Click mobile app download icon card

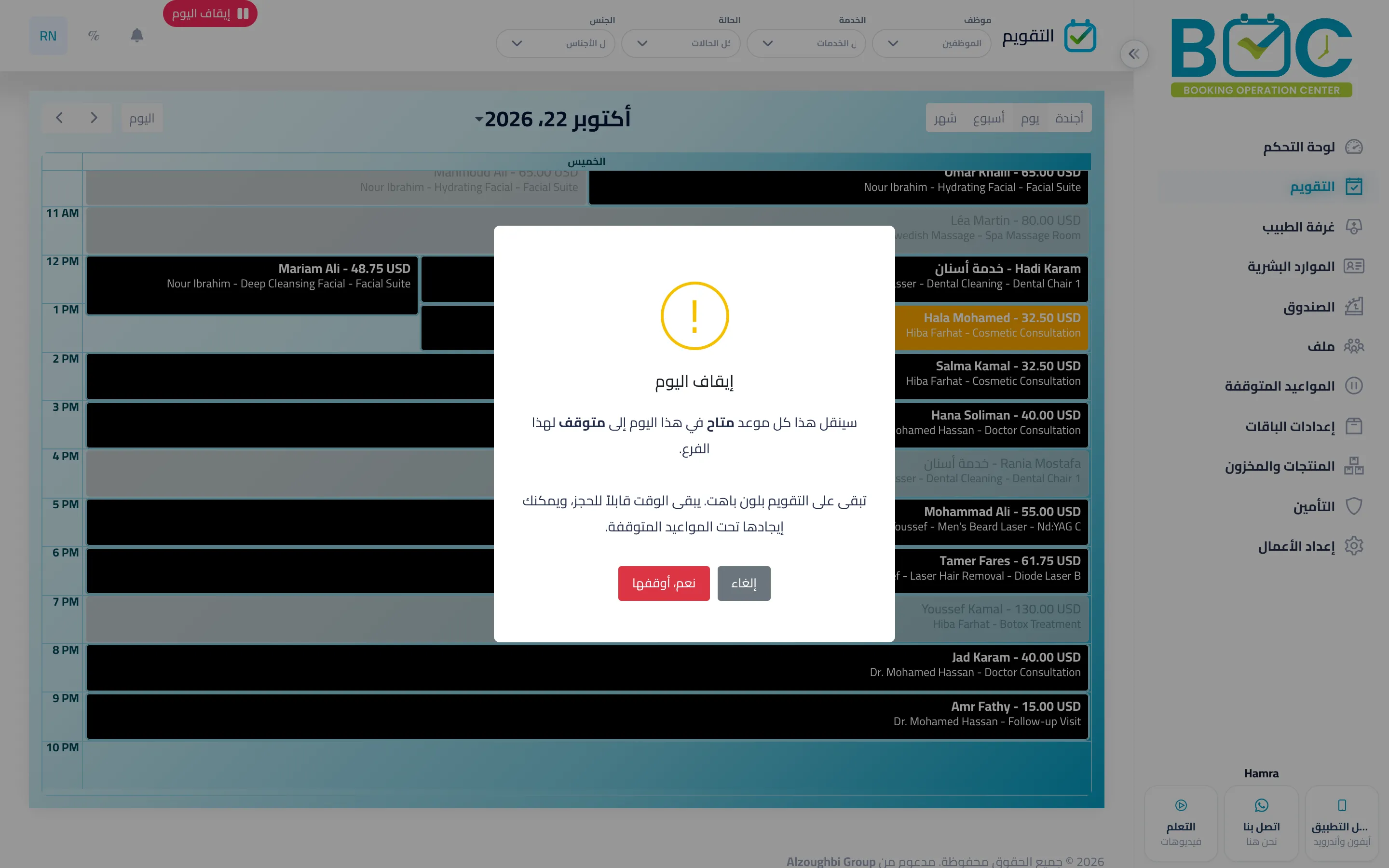pos(1342,823)
